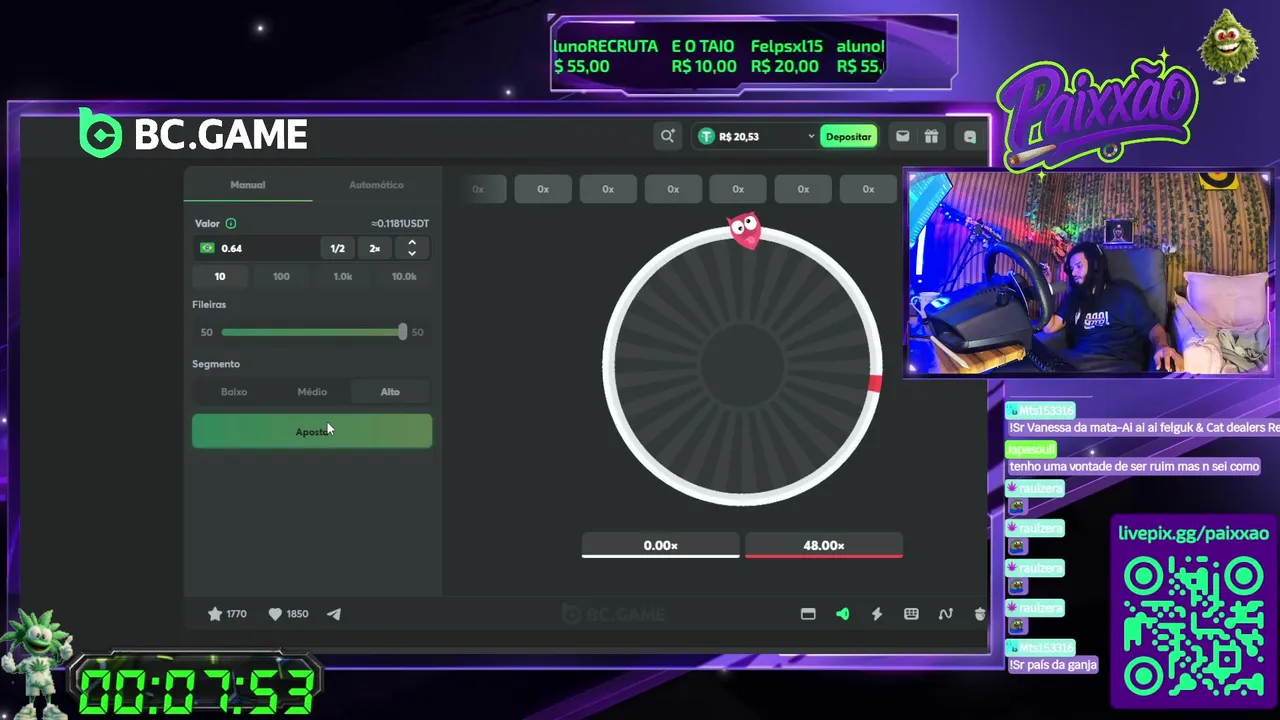Click the ≈0.1181USDT conversion text
1280x720 pixels.
pyautogui.click(x=400, y=223)
